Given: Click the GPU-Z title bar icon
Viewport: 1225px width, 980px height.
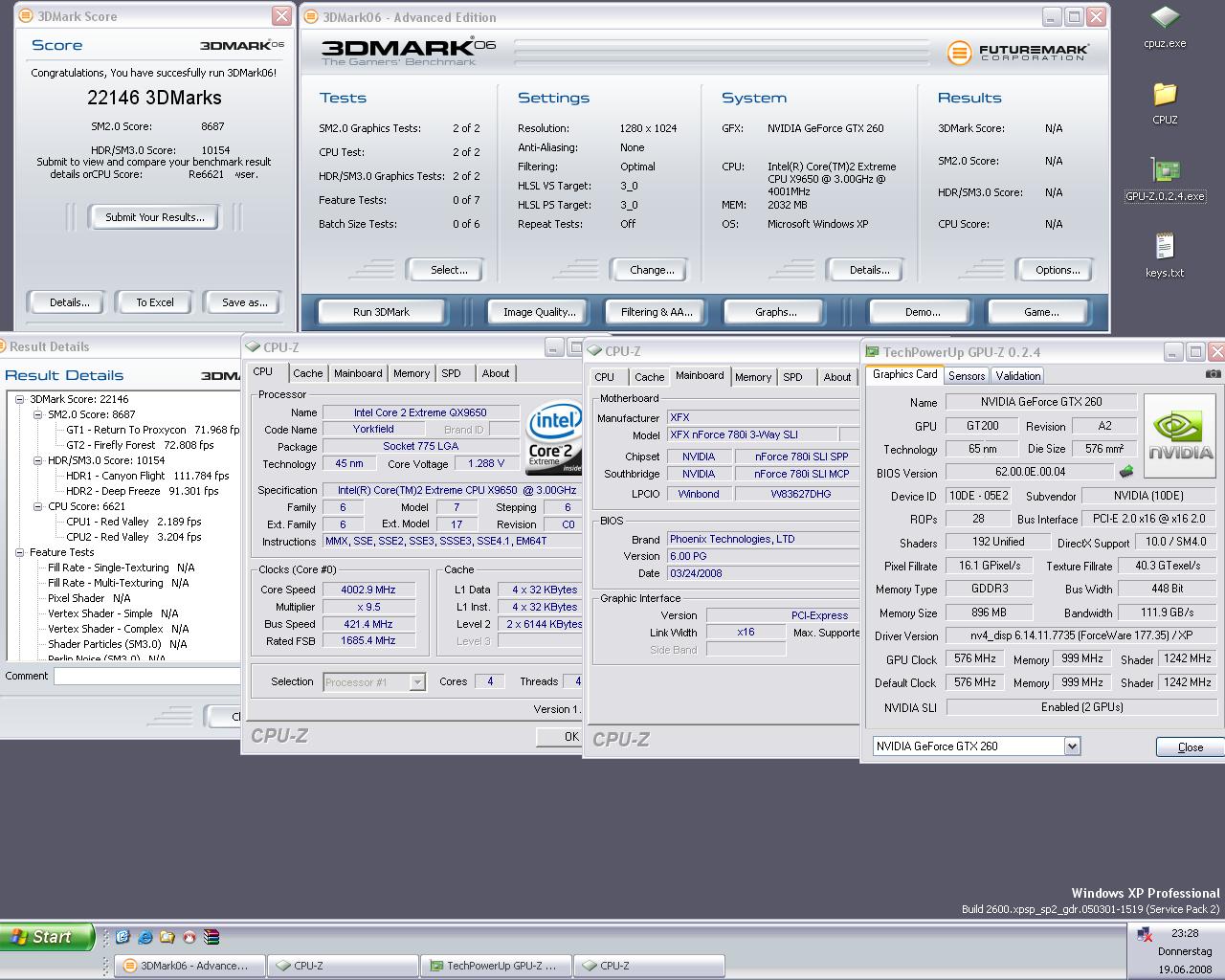Looking at the screenshot, I should [872, 352].
